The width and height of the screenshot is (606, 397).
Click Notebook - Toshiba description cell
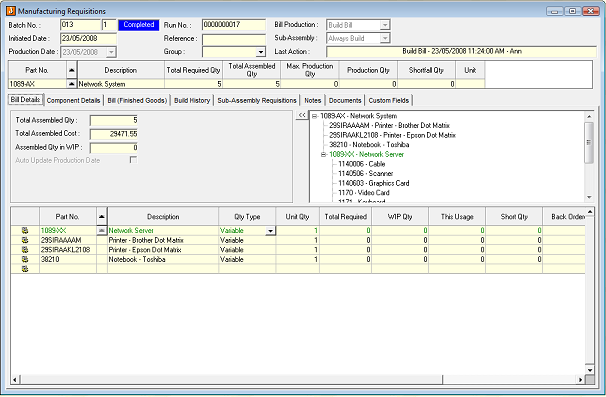[x=163, y=259]
